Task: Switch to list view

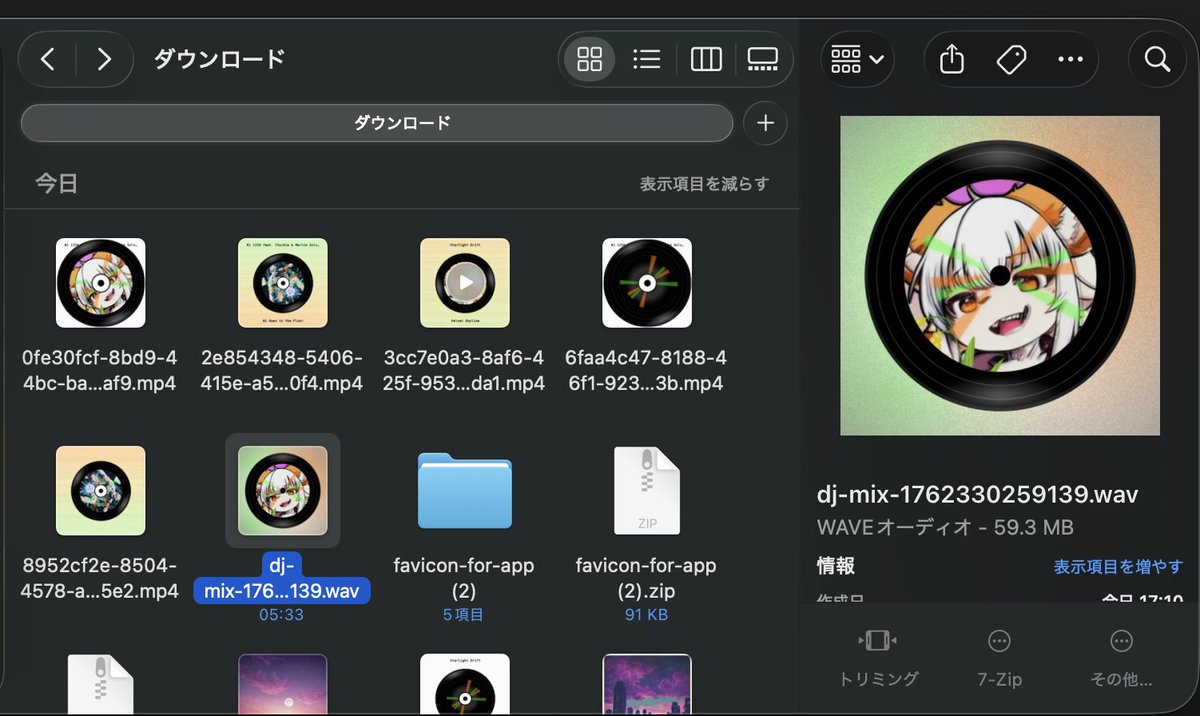Action: point(647,60)
